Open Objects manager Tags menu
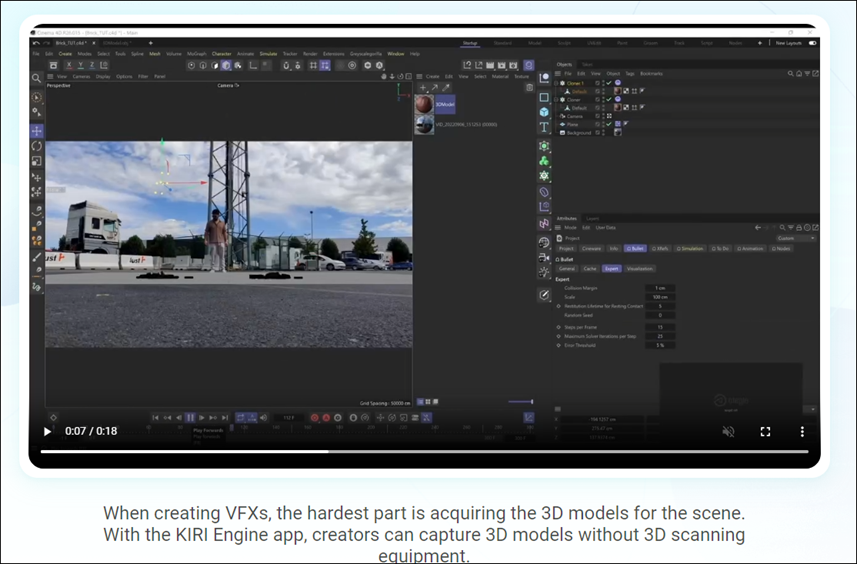The height and width of the screenshot is (564, 857). (x=630, y=73)
